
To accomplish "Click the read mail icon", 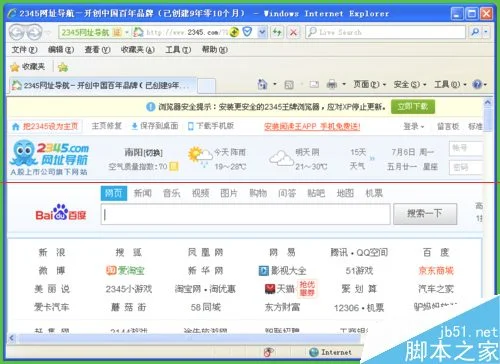I will coord(314,84).
